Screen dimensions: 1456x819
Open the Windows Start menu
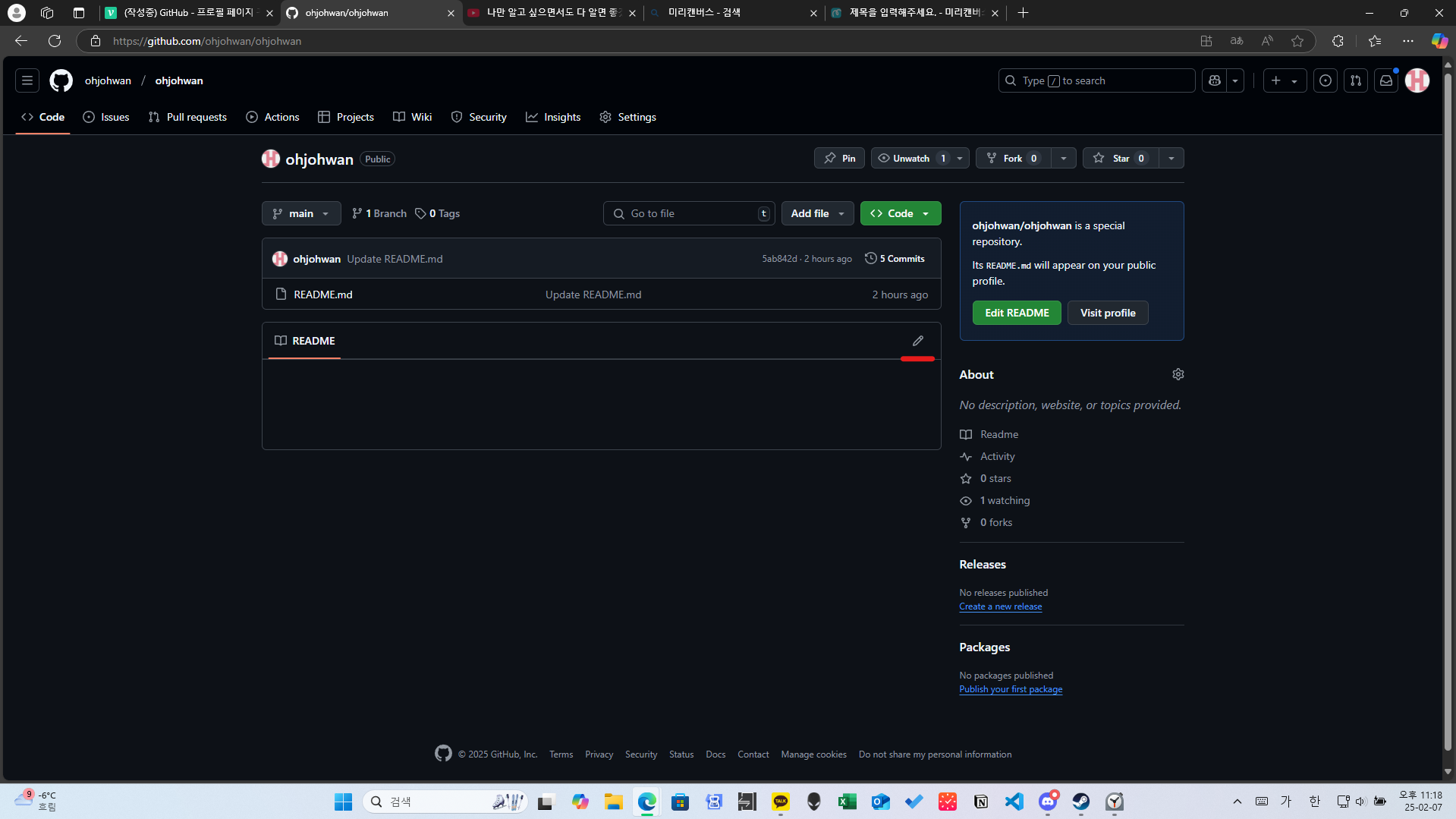[344, 802]
